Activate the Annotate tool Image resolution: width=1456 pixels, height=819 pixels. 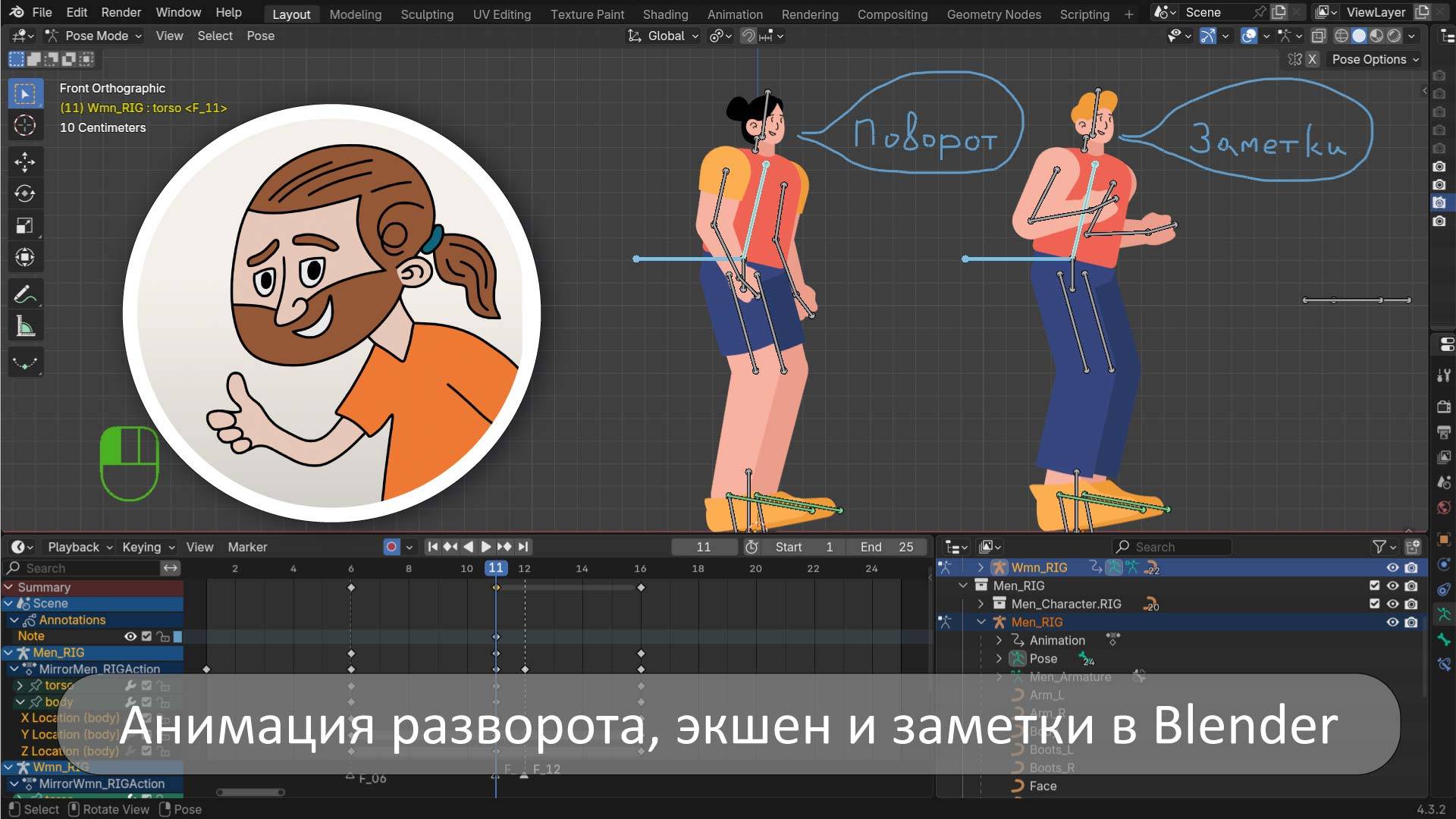[25, 294]
